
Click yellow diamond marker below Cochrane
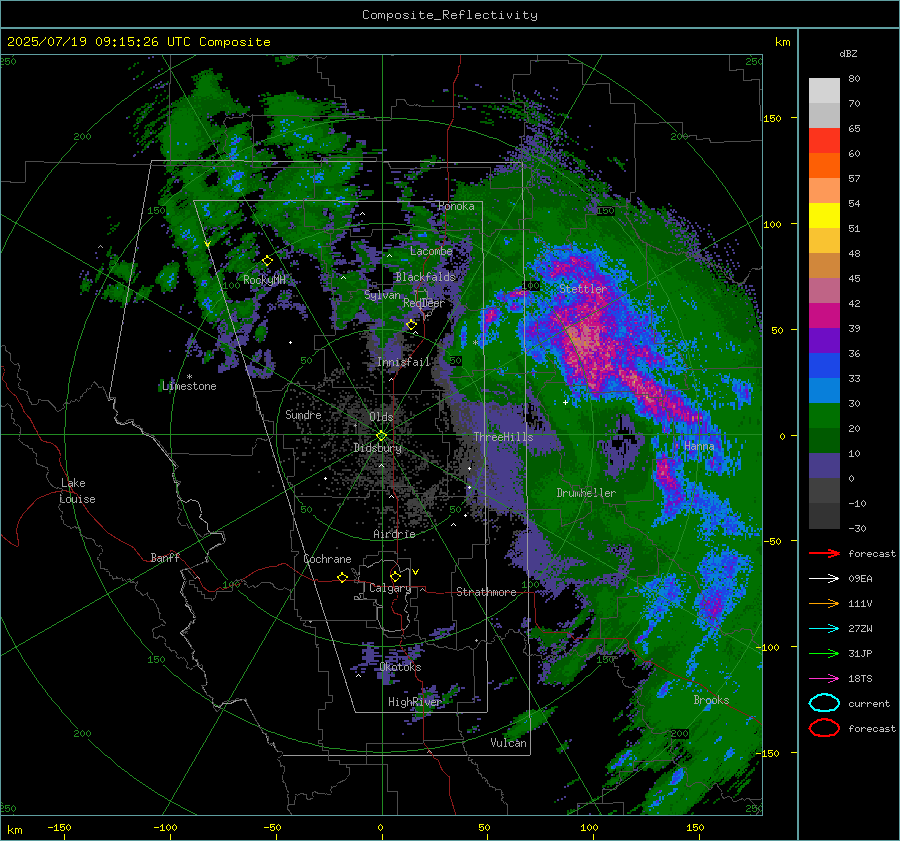(343, 577)
